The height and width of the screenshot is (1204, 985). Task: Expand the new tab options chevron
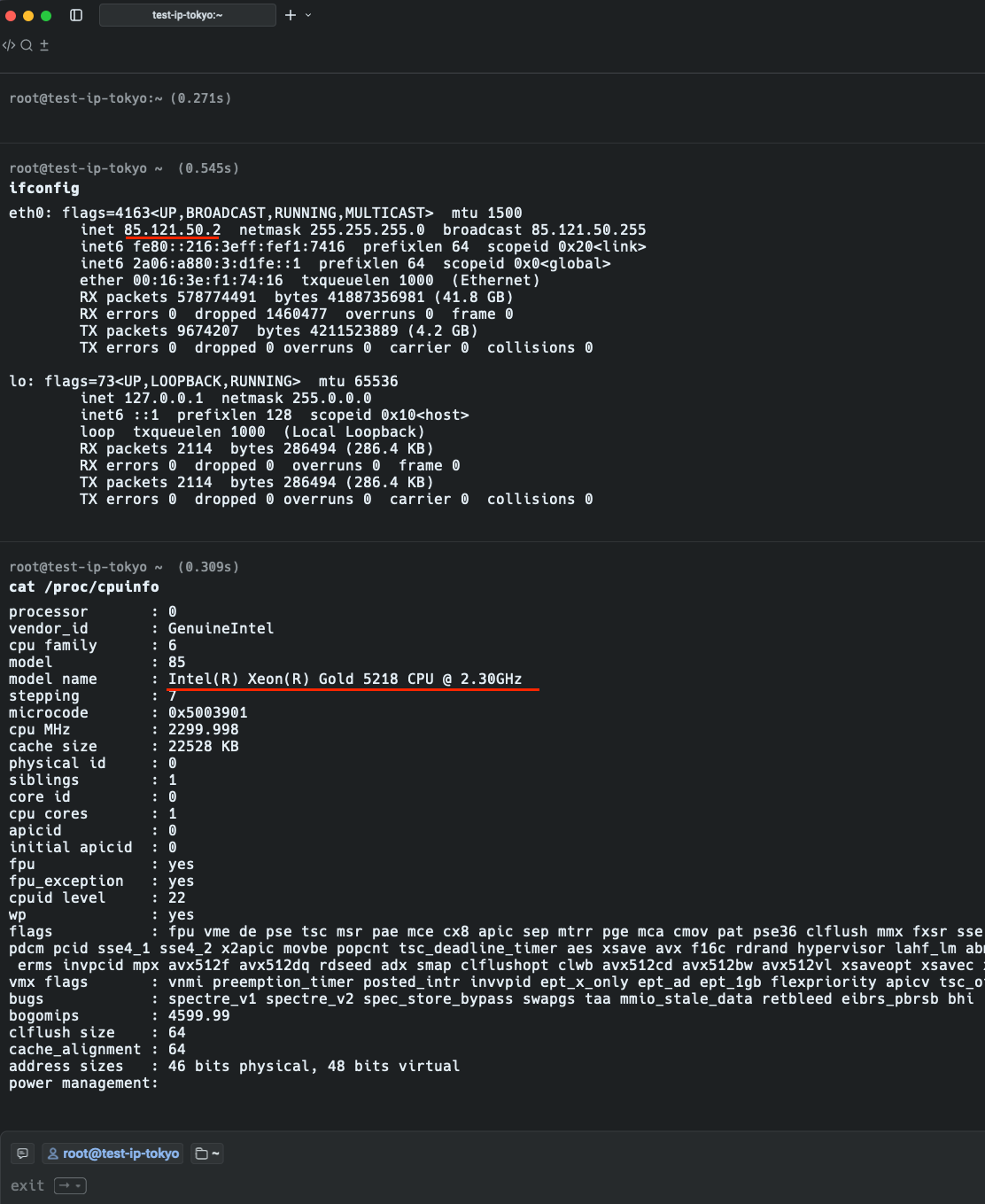[x=308, y=15]
